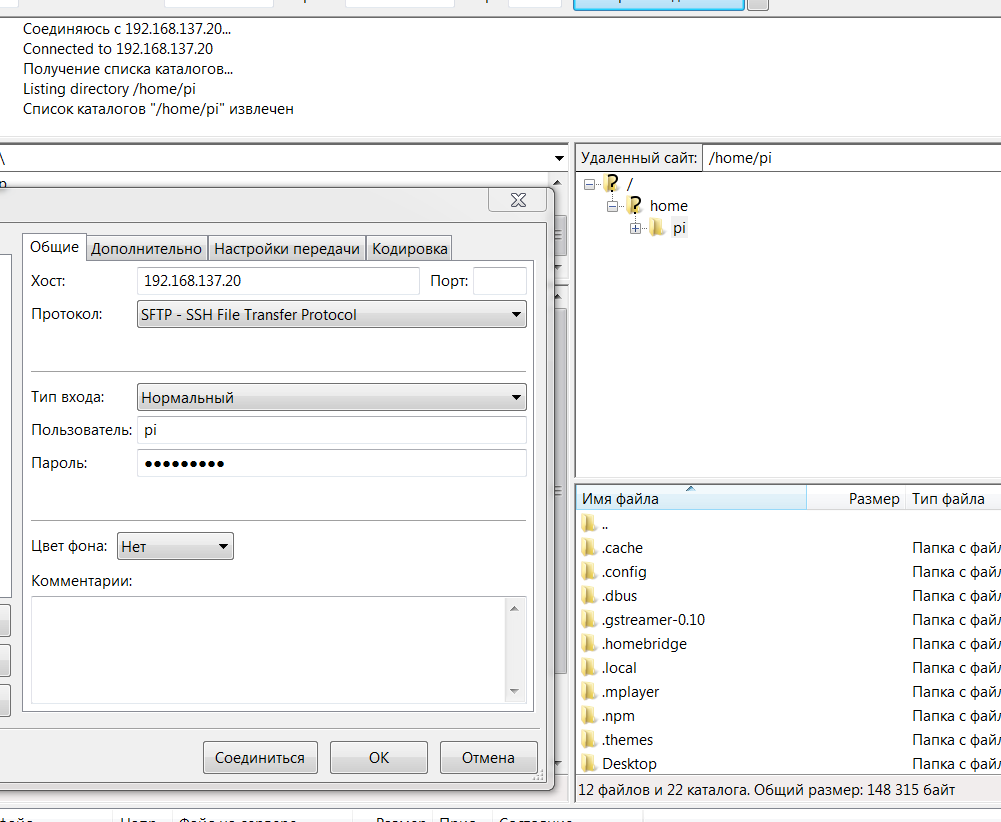This screenshot has height=822, width=1001.
Task: Click the Desktop file name
Action: click(x=629, y=764)
